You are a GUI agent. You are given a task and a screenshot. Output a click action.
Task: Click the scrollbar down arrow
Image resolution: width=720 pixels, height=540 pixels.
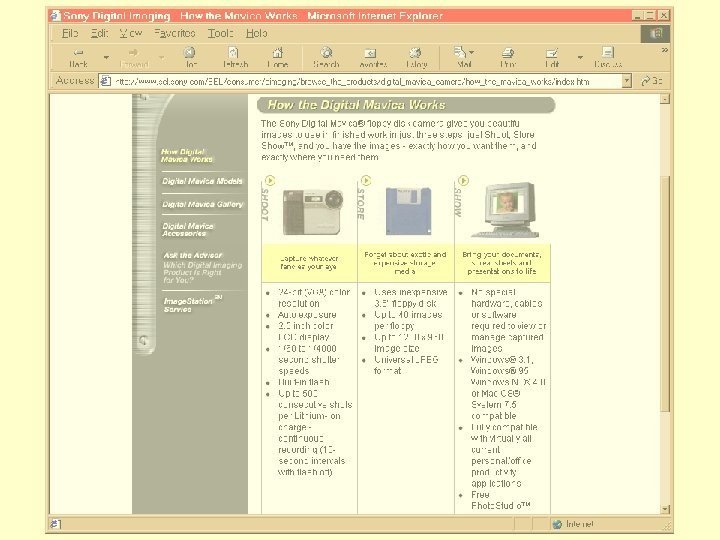pyautogui.click(x=664, y=509)
